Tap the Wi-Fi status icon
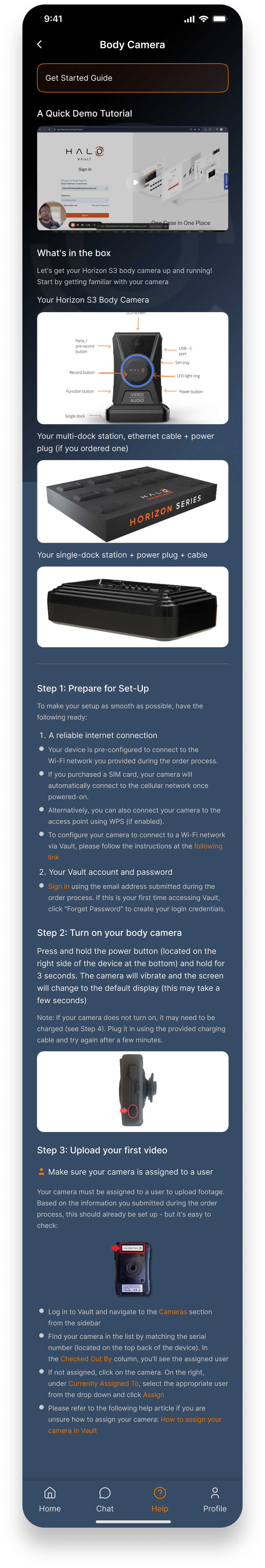The image size is (265, 1568). (x=203, y=19)
